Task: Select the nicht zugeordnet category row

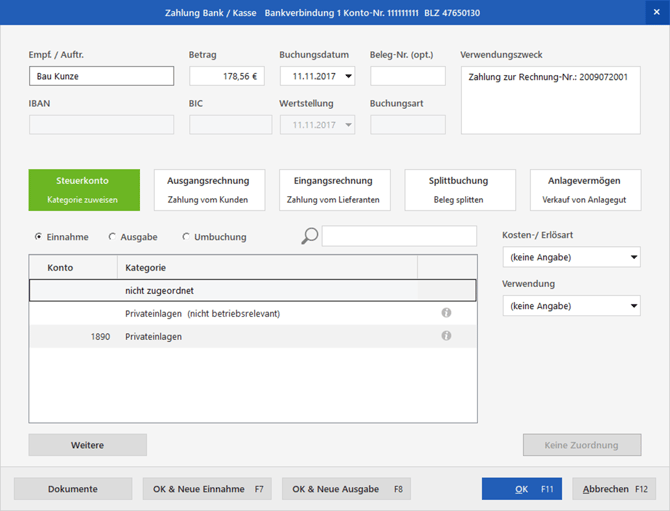Action: click(252, 290)
